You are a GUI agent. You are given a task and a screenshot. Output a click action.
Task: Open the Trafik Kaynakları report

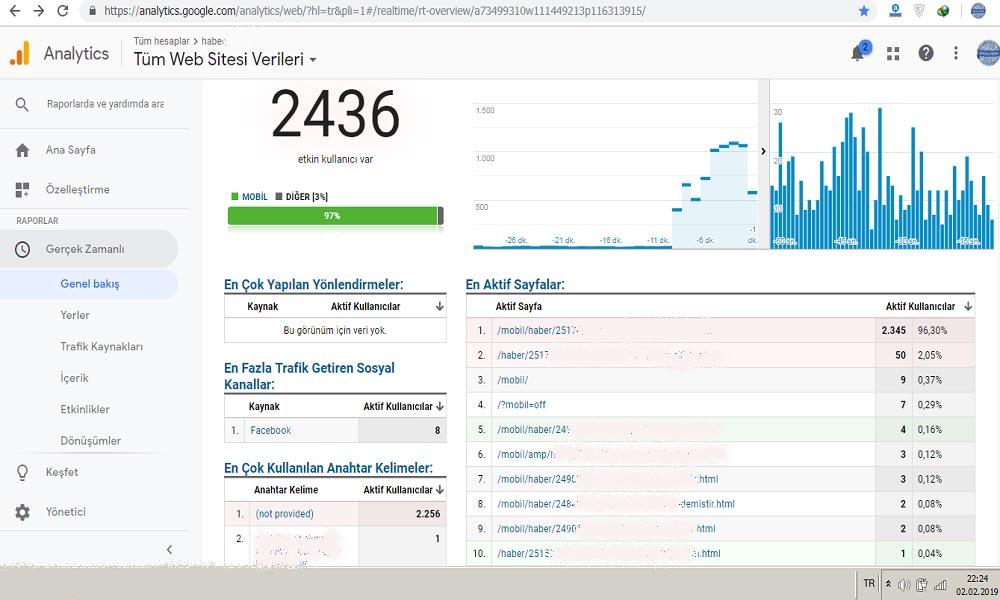(101, 347)
